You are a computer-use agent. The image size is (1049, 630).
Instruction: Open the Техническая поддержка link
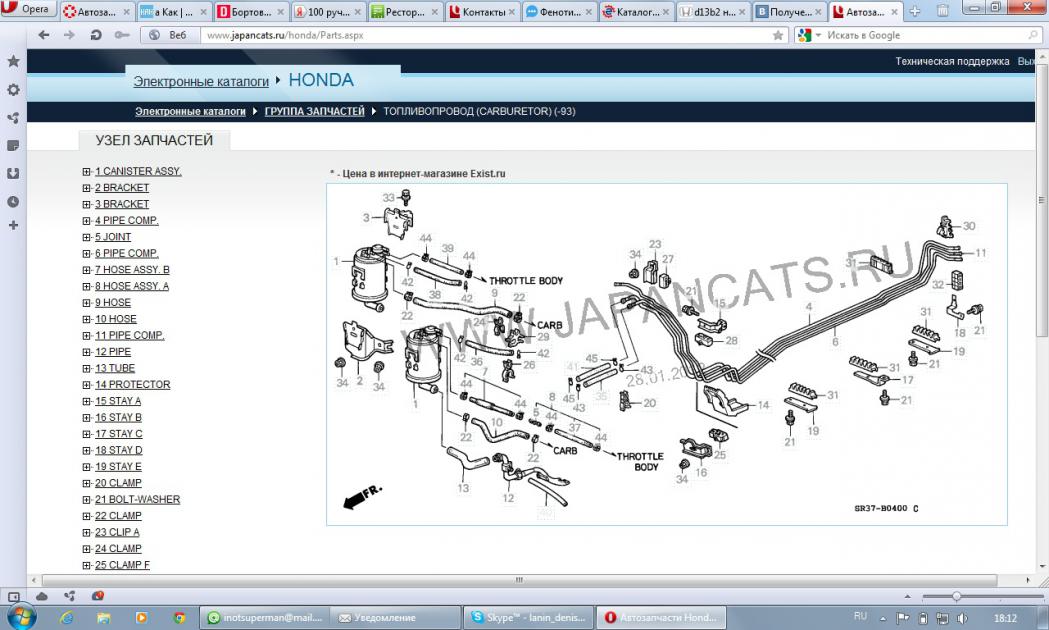pos(952,61)
